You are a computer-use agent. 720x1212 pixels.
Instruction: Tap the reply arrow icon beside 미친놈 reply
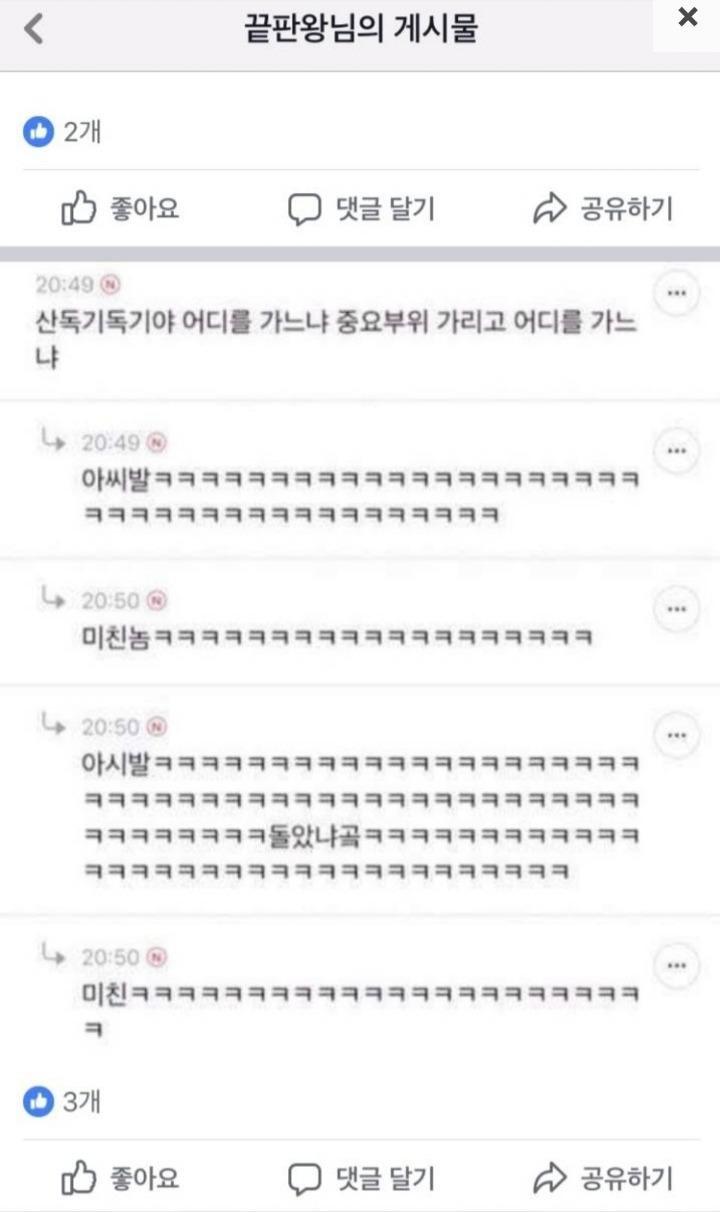53,598
